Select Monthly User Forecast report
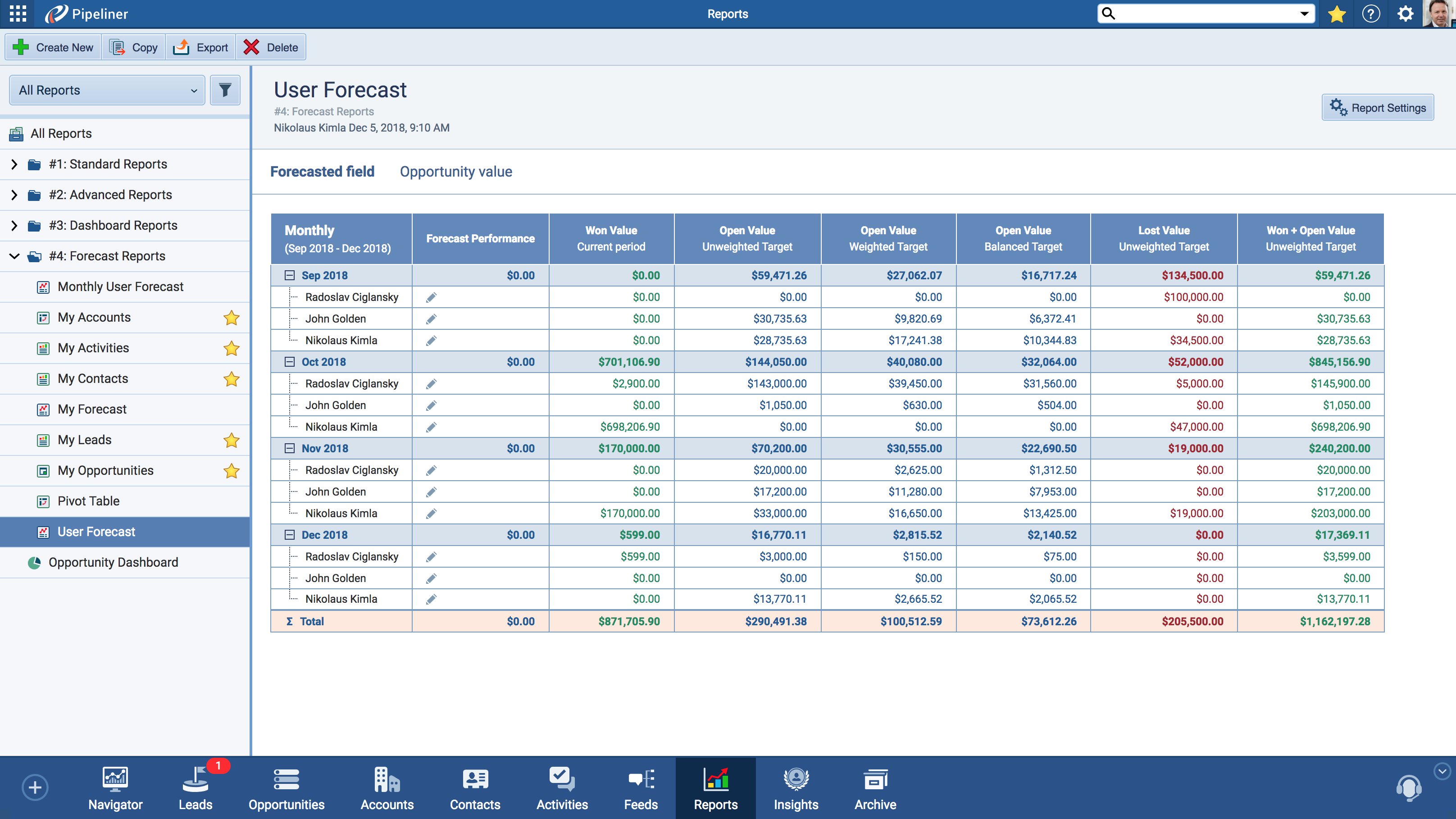The image size is (1456, 819). (120, 287)
